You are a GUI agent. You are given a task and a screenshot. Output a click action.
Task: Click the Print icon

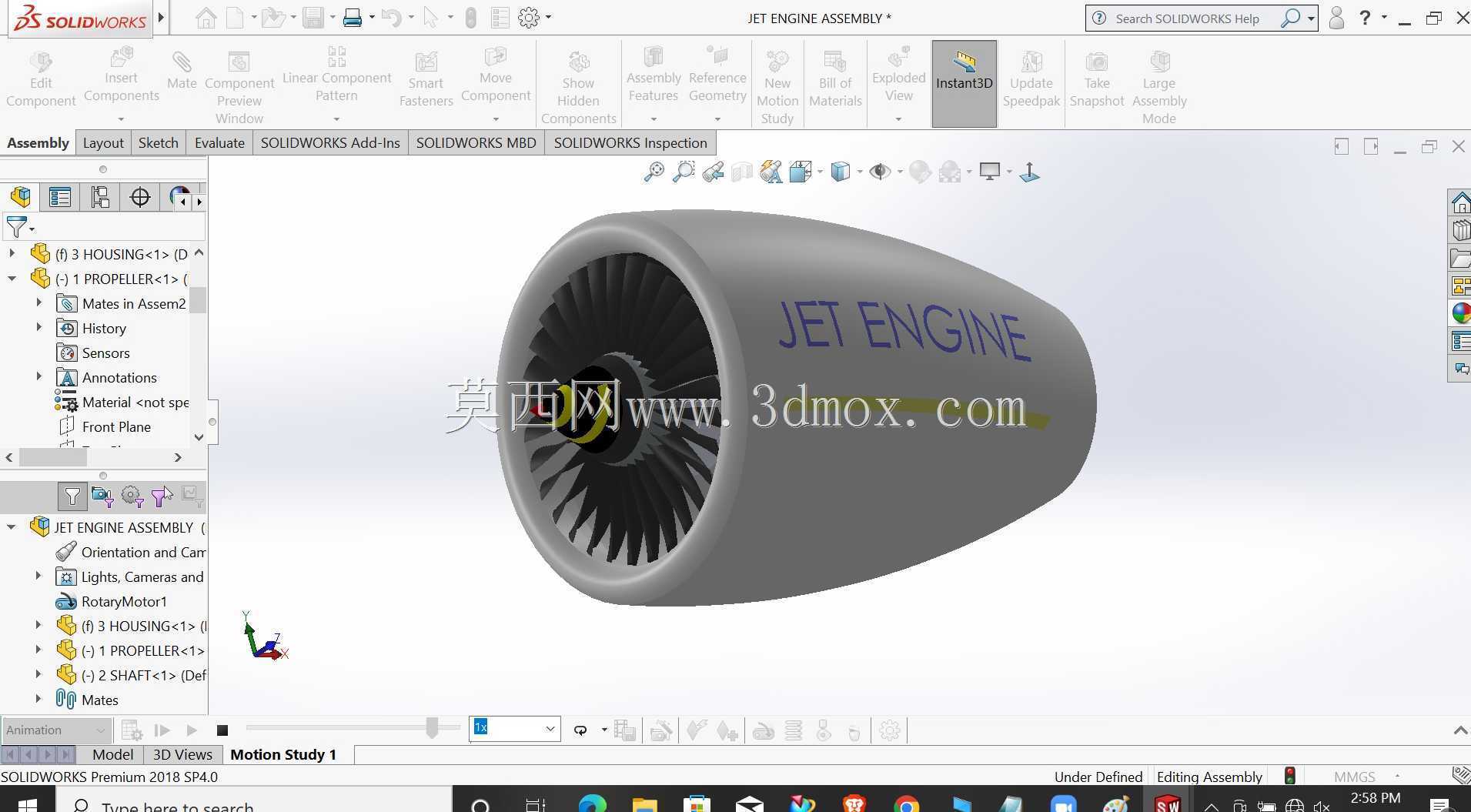tap(353, 18)
